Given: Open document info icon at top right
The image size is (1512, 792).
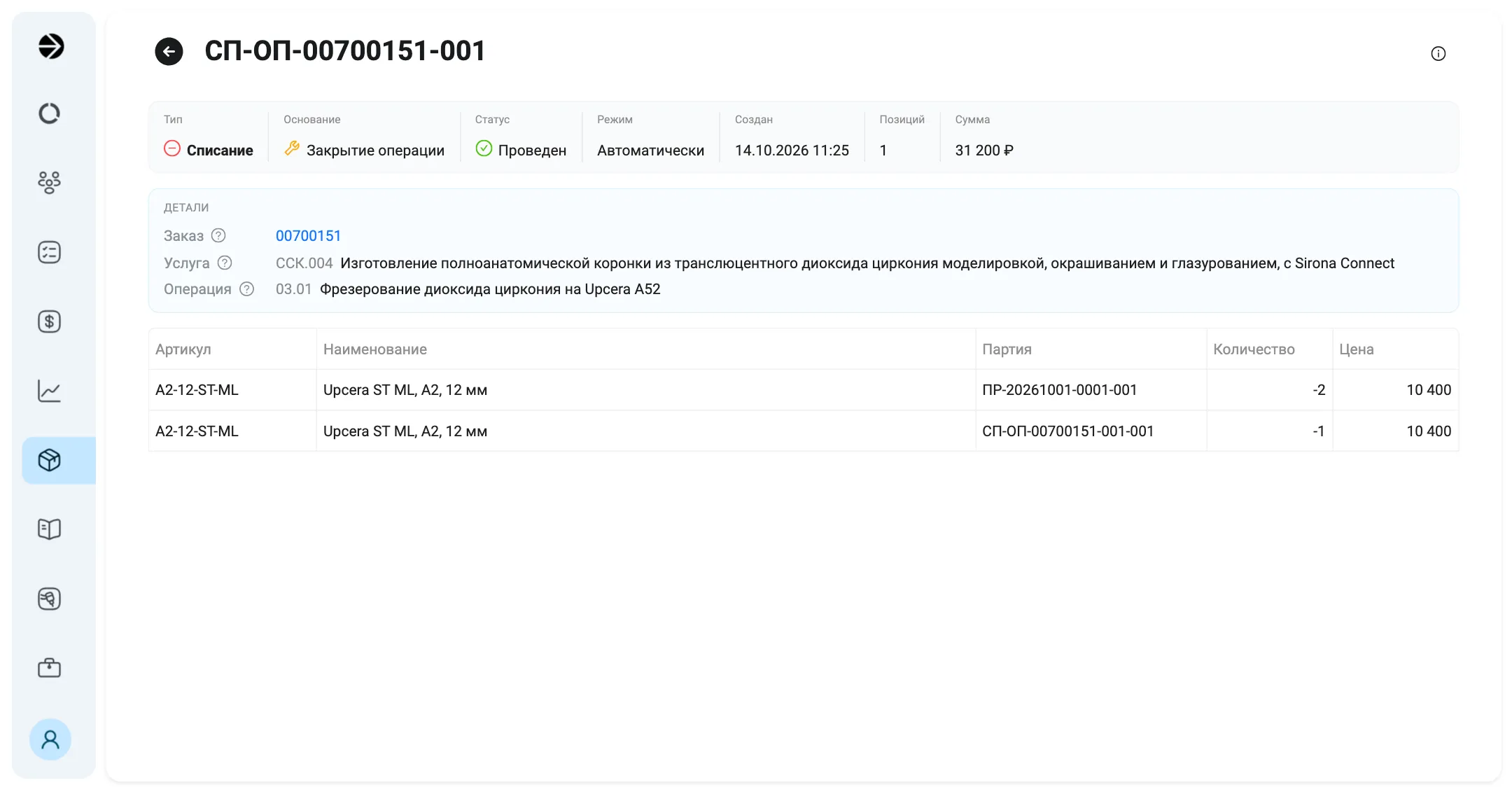Looking at the screenshot, I should coord(1438,54).
